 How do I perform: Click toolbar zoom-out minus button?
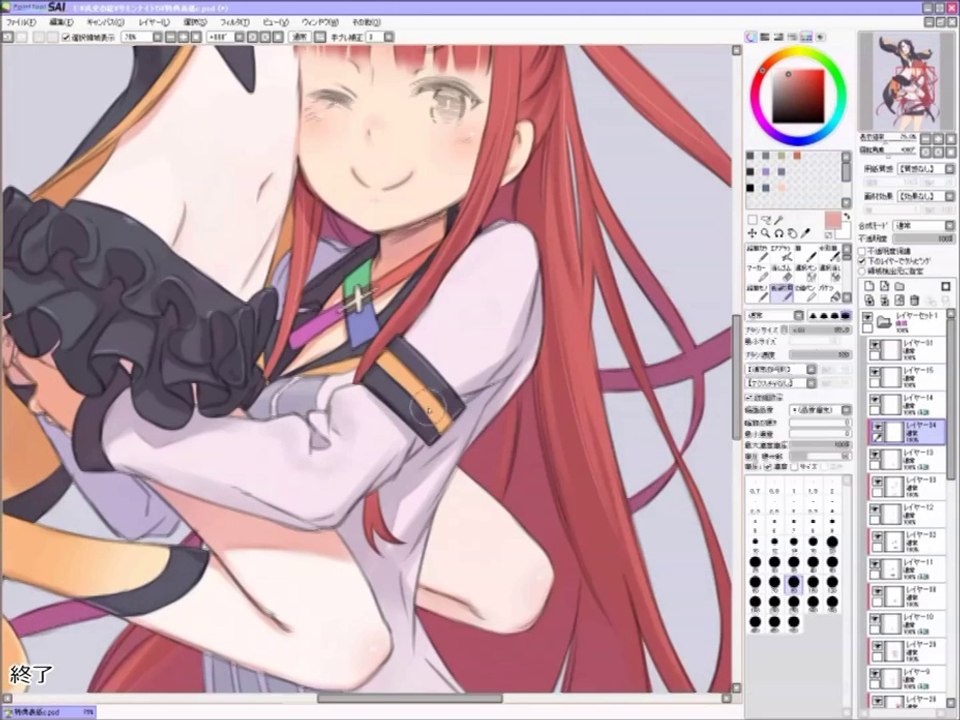[171, 37]
